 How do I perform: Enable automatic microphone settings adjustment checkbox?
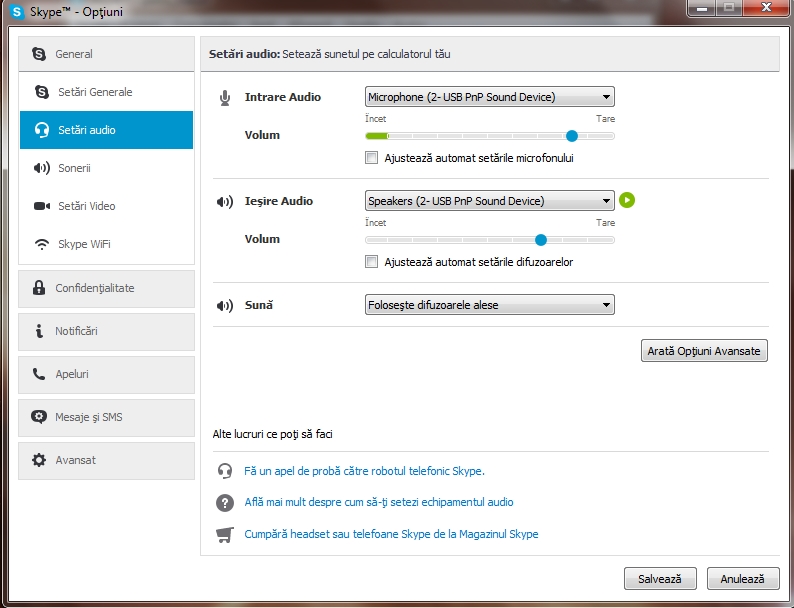click(x=372, y=158)
